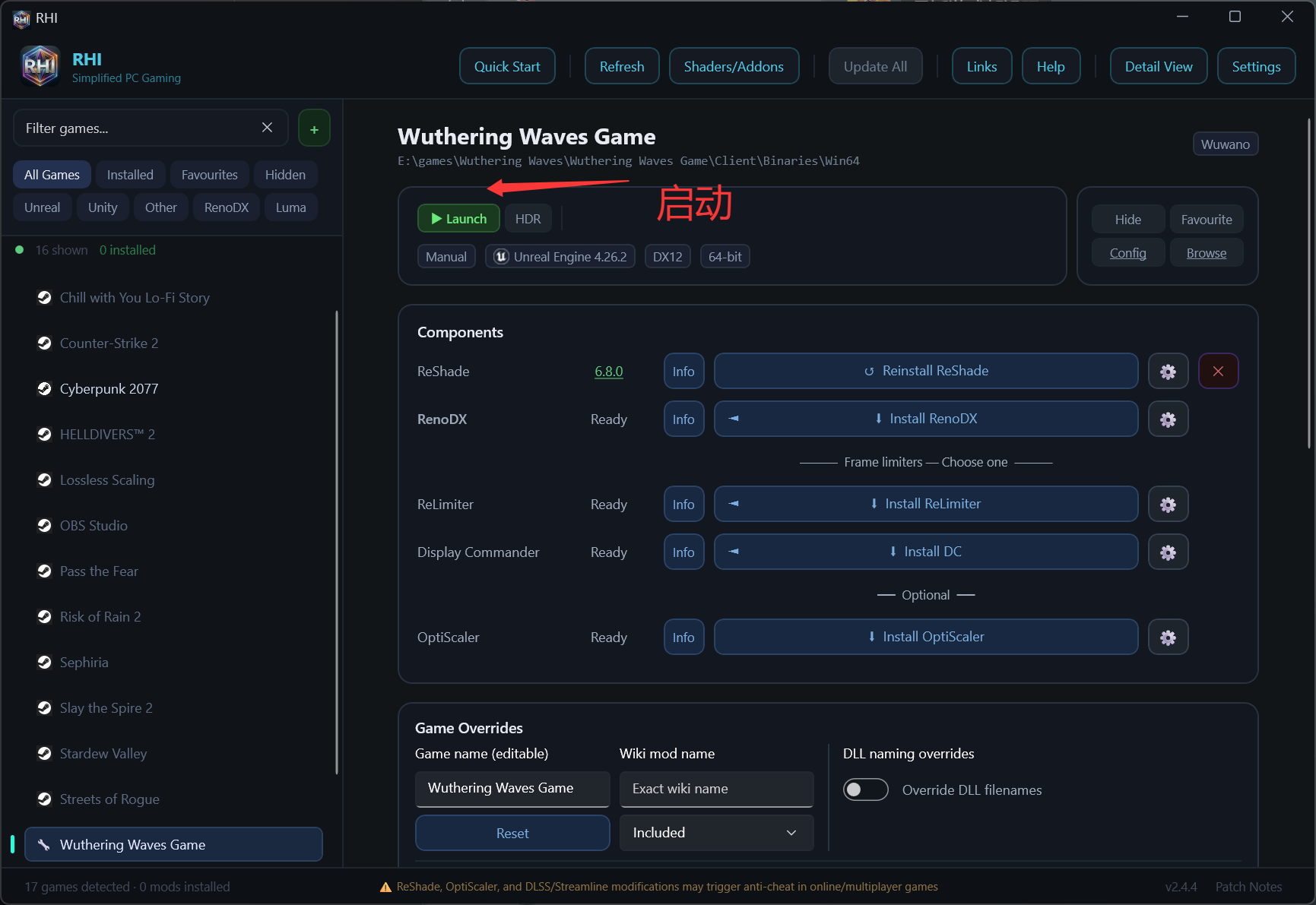Click the Steam icon beside Counter-Strike 2

click(x=44, y=343)
